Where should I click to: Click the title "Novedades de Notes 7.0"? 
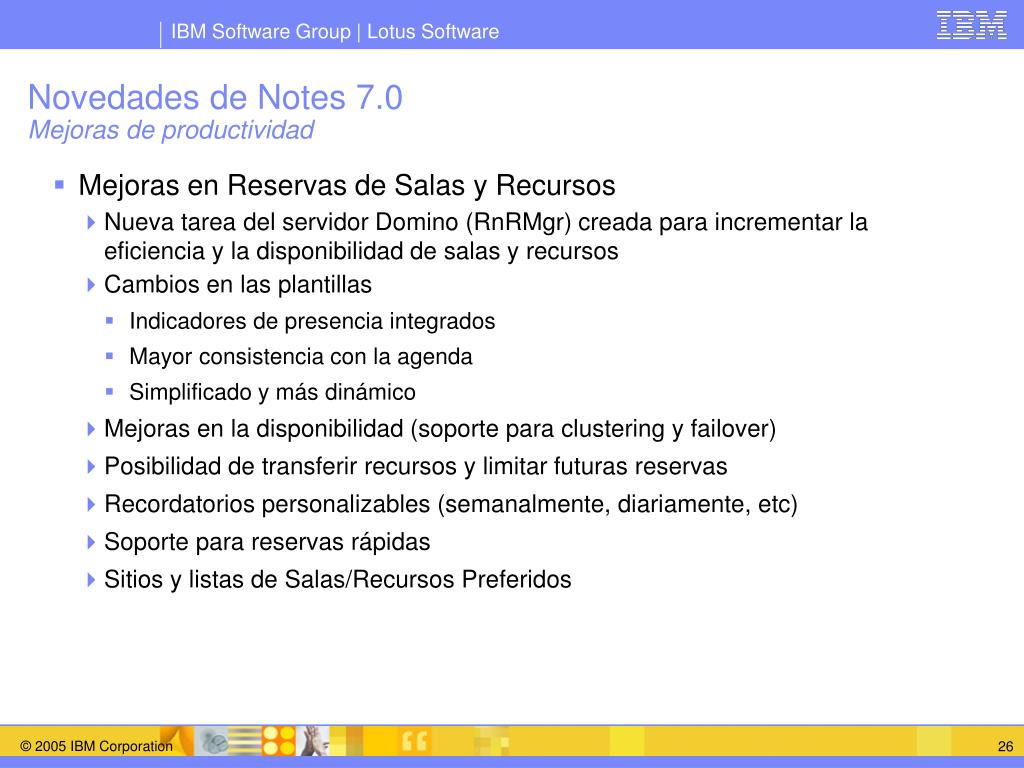pyautogui.click(x=215, y=97)
